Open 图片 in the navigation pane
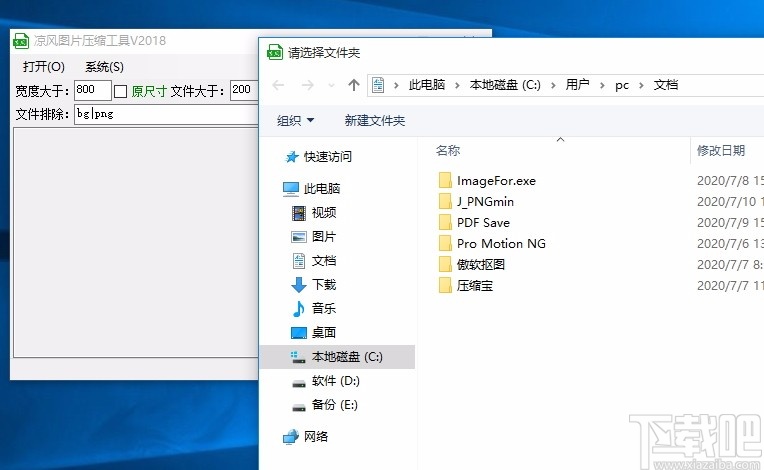This screenshot has height=470, width=764. point(314,237)
